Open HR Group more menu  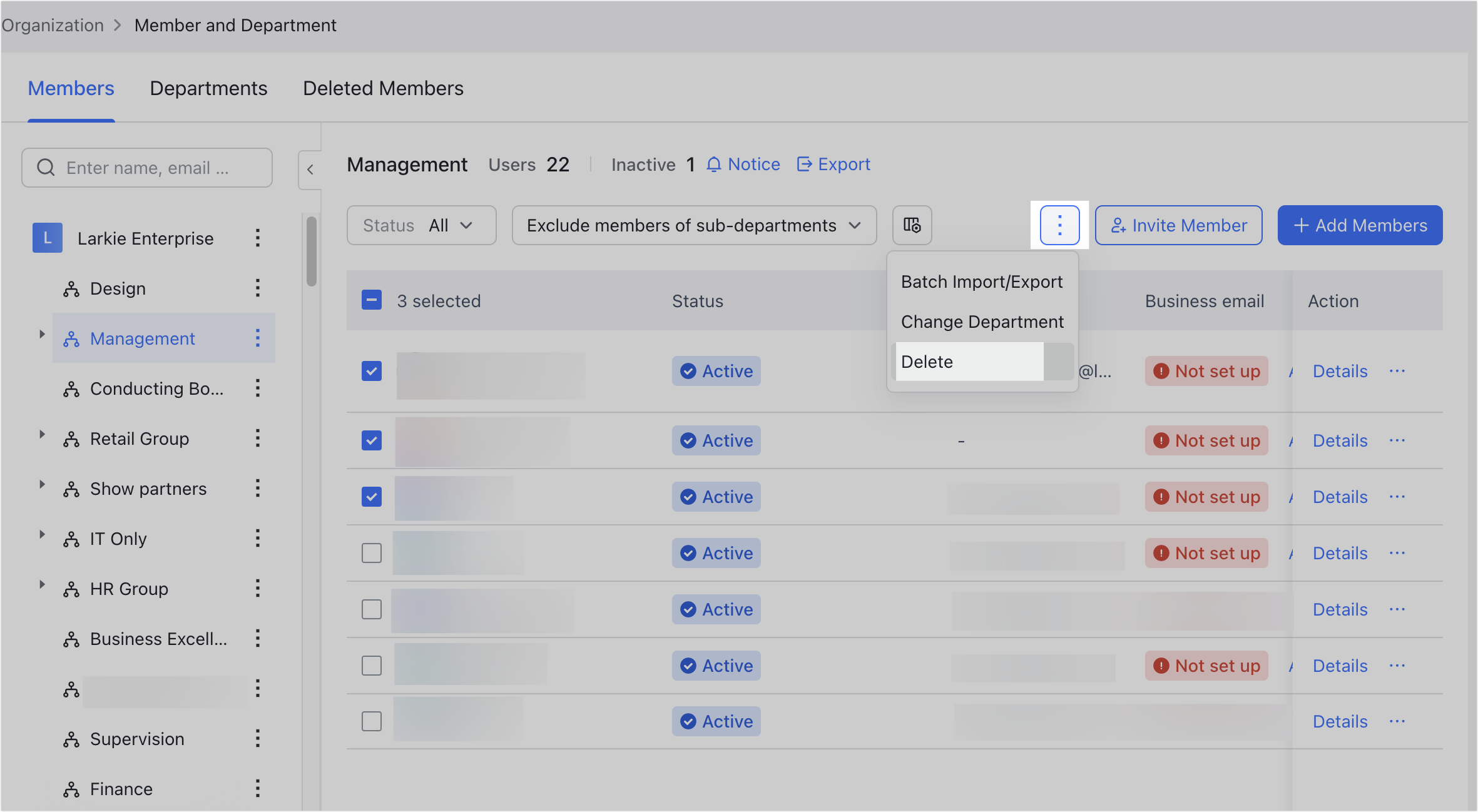(x=258, y=589)
